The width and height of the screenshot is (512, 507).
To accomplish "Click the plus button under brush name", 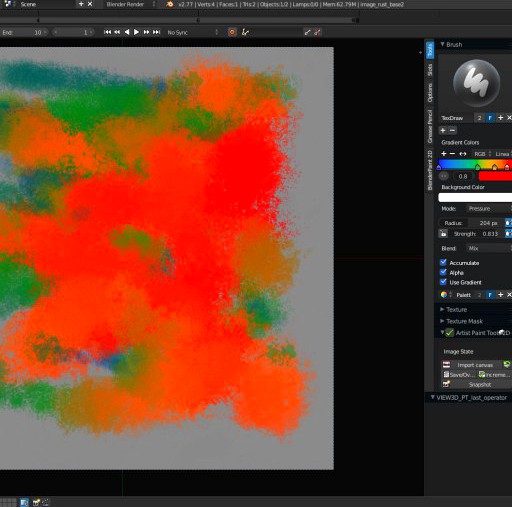I will tap(443, 130).
